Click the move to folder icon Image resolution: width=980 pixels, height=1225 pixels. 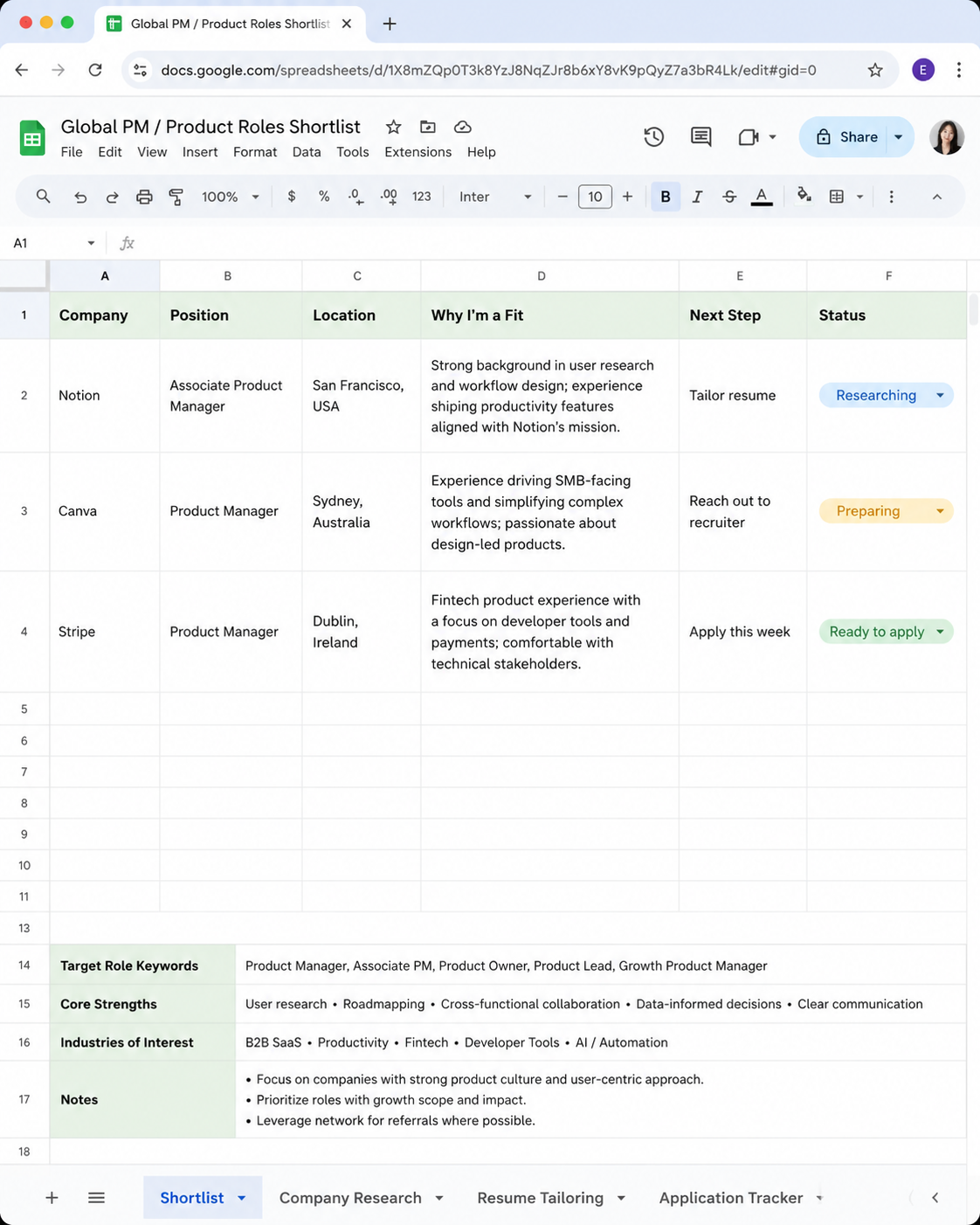click(x=428, y=127)
